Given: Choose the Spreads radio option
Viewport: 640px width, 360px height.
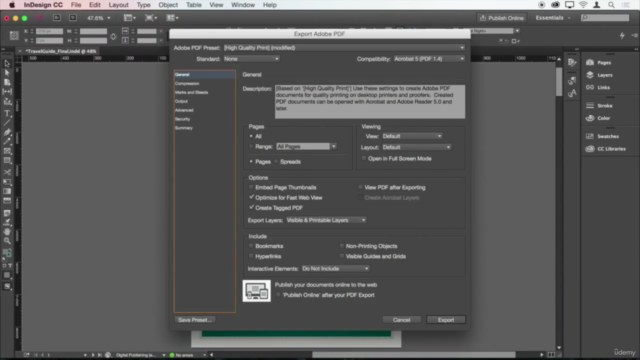Looking at the screenshot, I should (276, 162).
